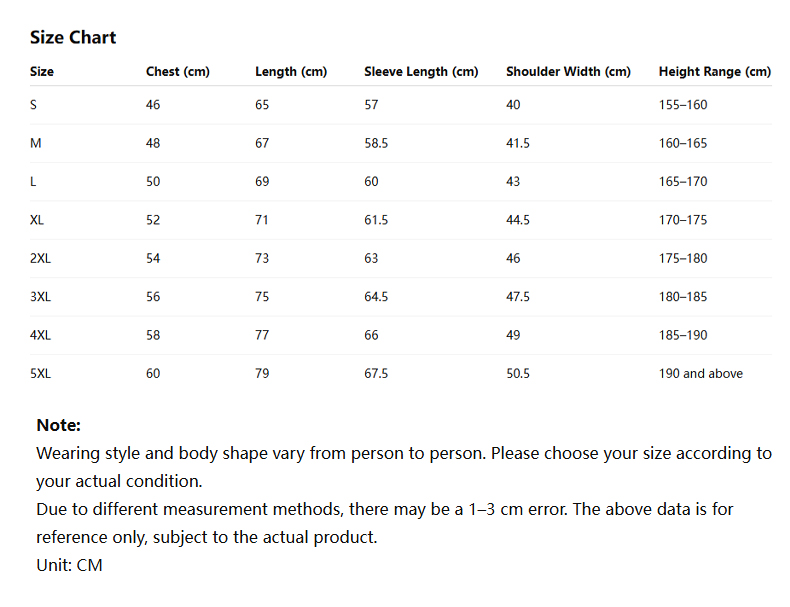Select the Chest (cm) column header

pos(178,72)
